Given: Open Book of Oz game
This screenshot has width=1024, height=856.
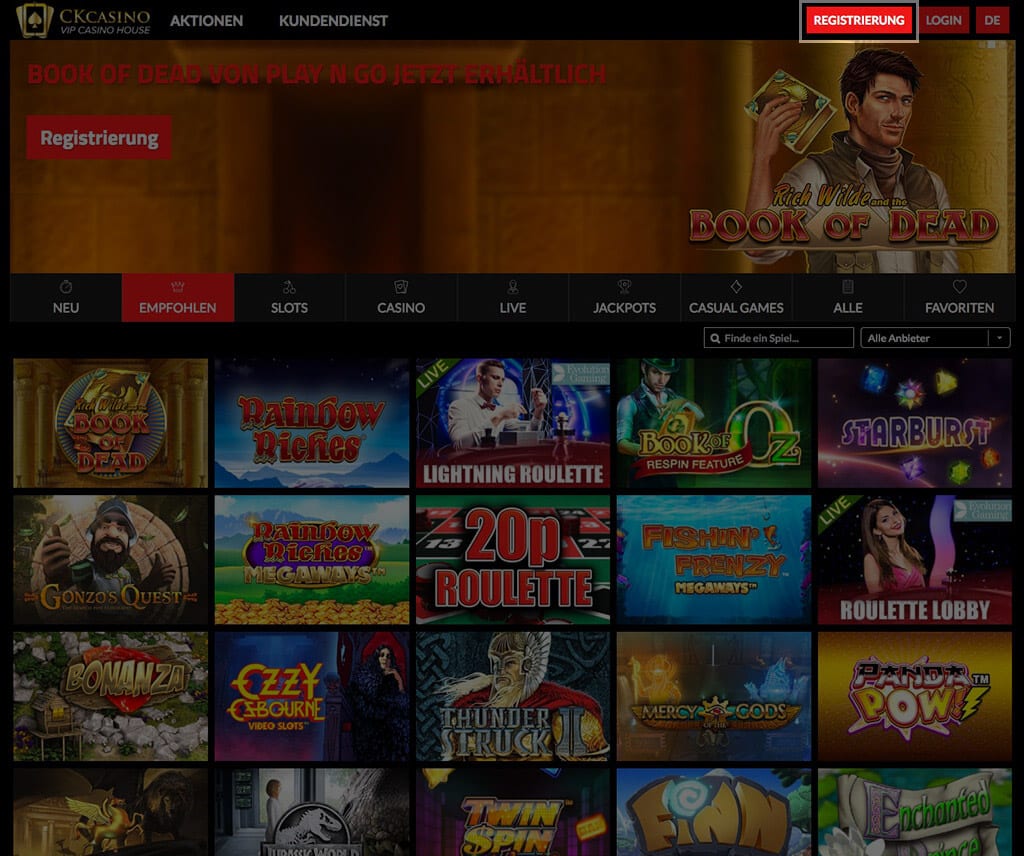Looking at the screenshot, I should (x=714, y=423).
